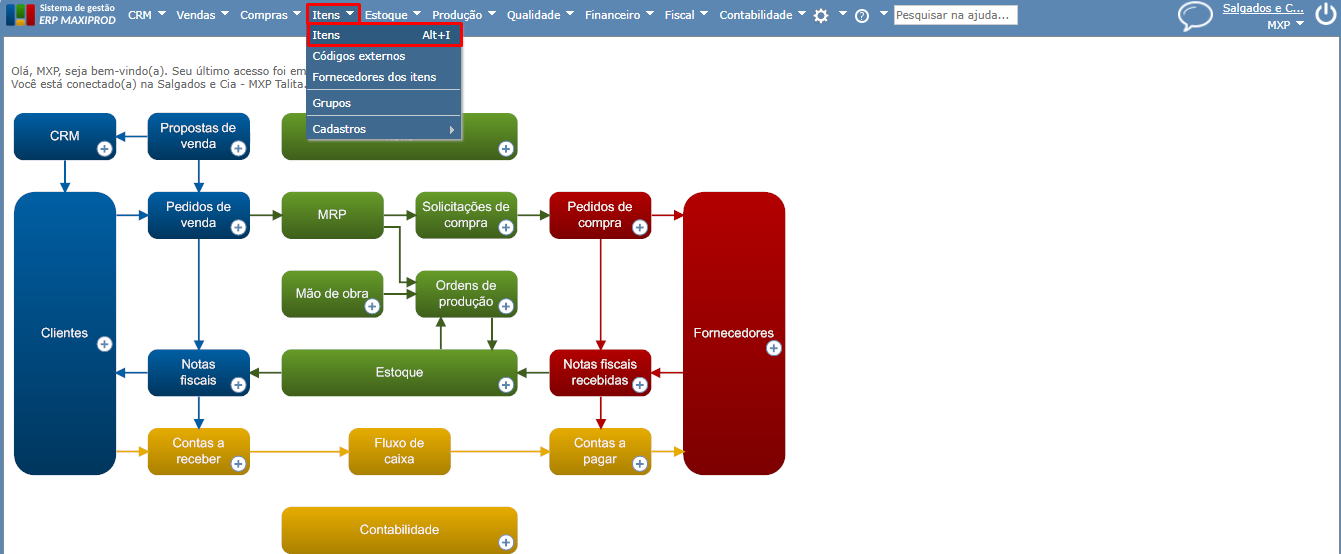
Task: Click the ERP MAXIPROD logo icon
Action: [21, 15]
